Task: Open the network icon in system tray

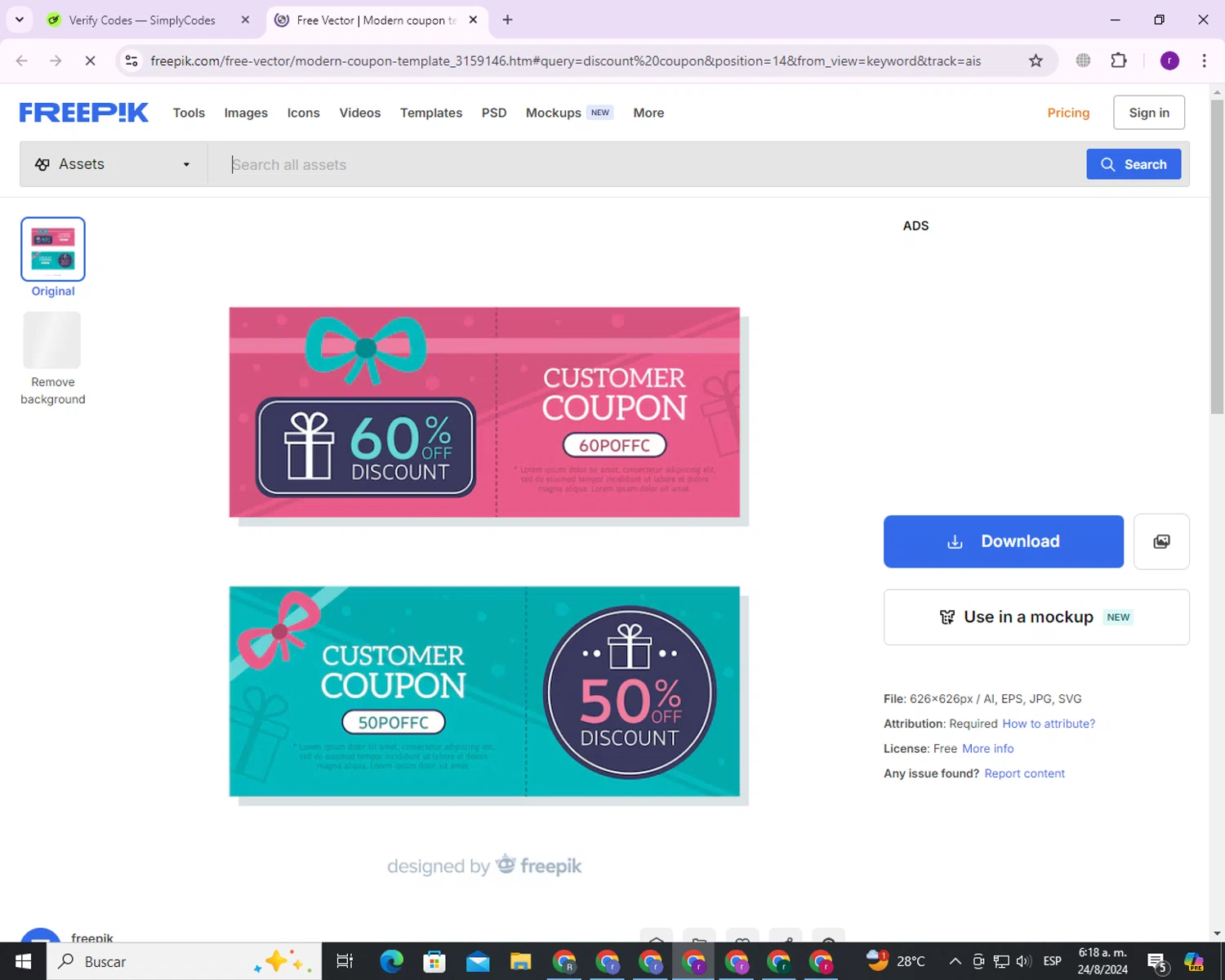Action: [x=1001, y=961]
